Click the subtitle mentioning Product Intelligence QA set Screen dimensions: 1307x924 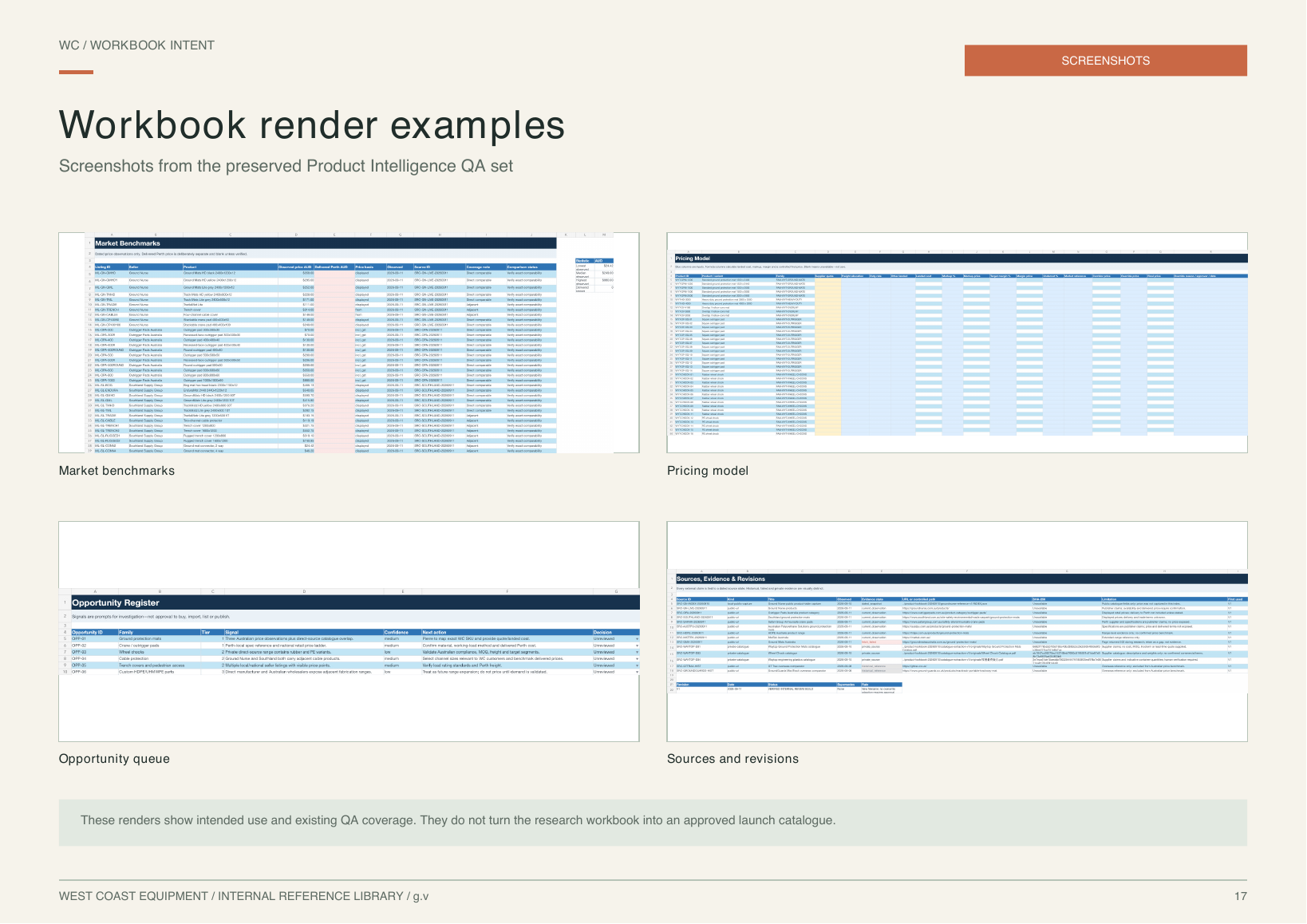(x=286, y=166)
